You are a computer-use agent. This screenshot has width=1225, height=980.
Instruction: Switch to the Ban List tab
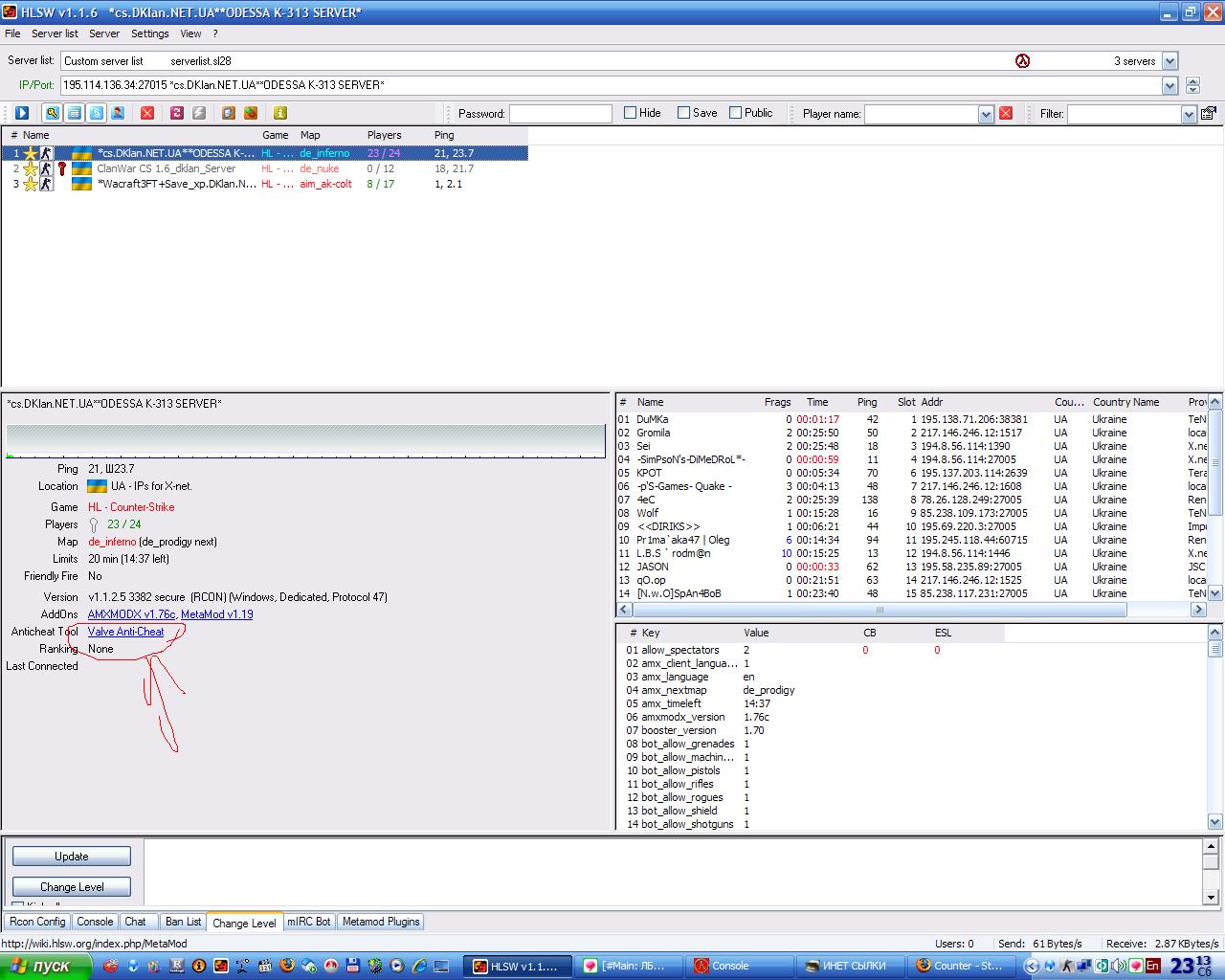183,922
